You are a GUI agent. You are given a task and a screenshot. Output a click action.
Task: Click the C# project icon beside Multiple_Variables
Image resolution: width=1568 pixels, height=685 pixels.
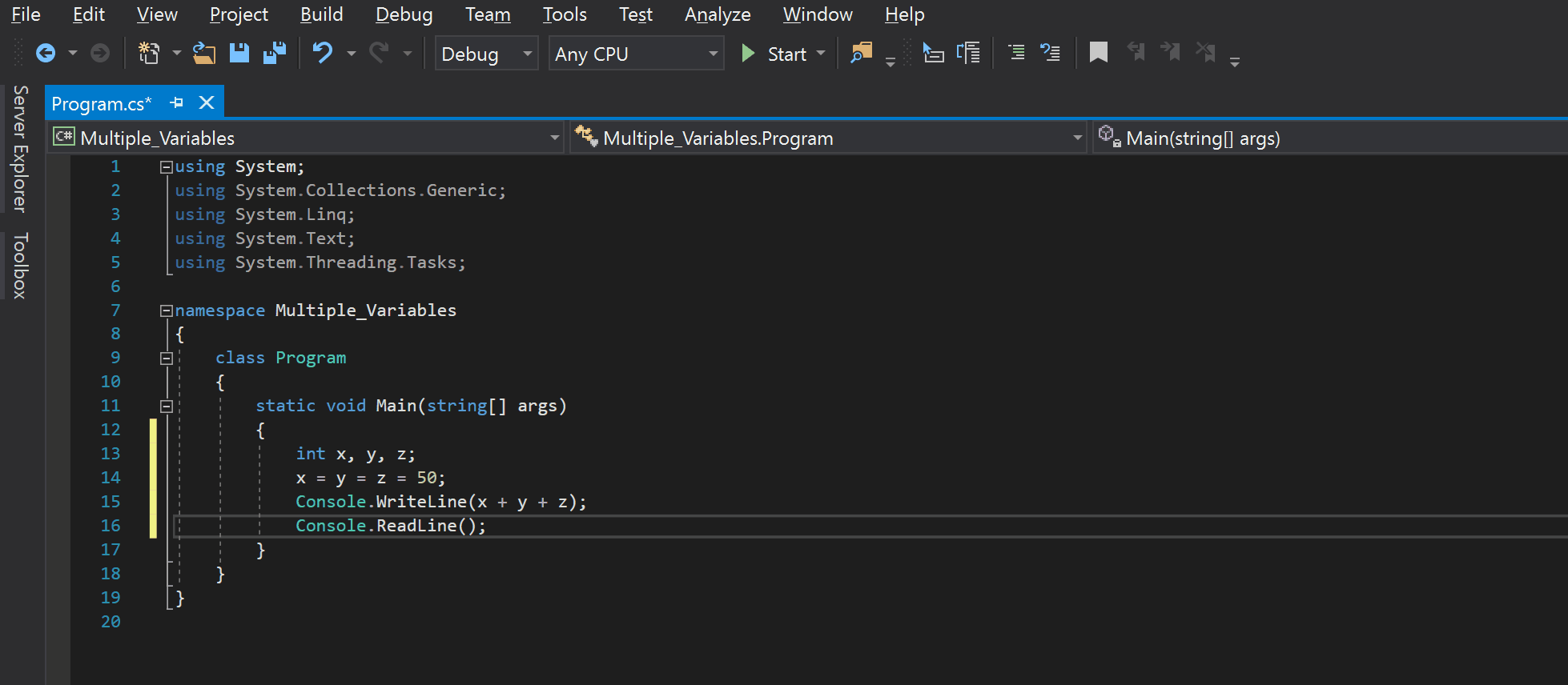(64, 137)
